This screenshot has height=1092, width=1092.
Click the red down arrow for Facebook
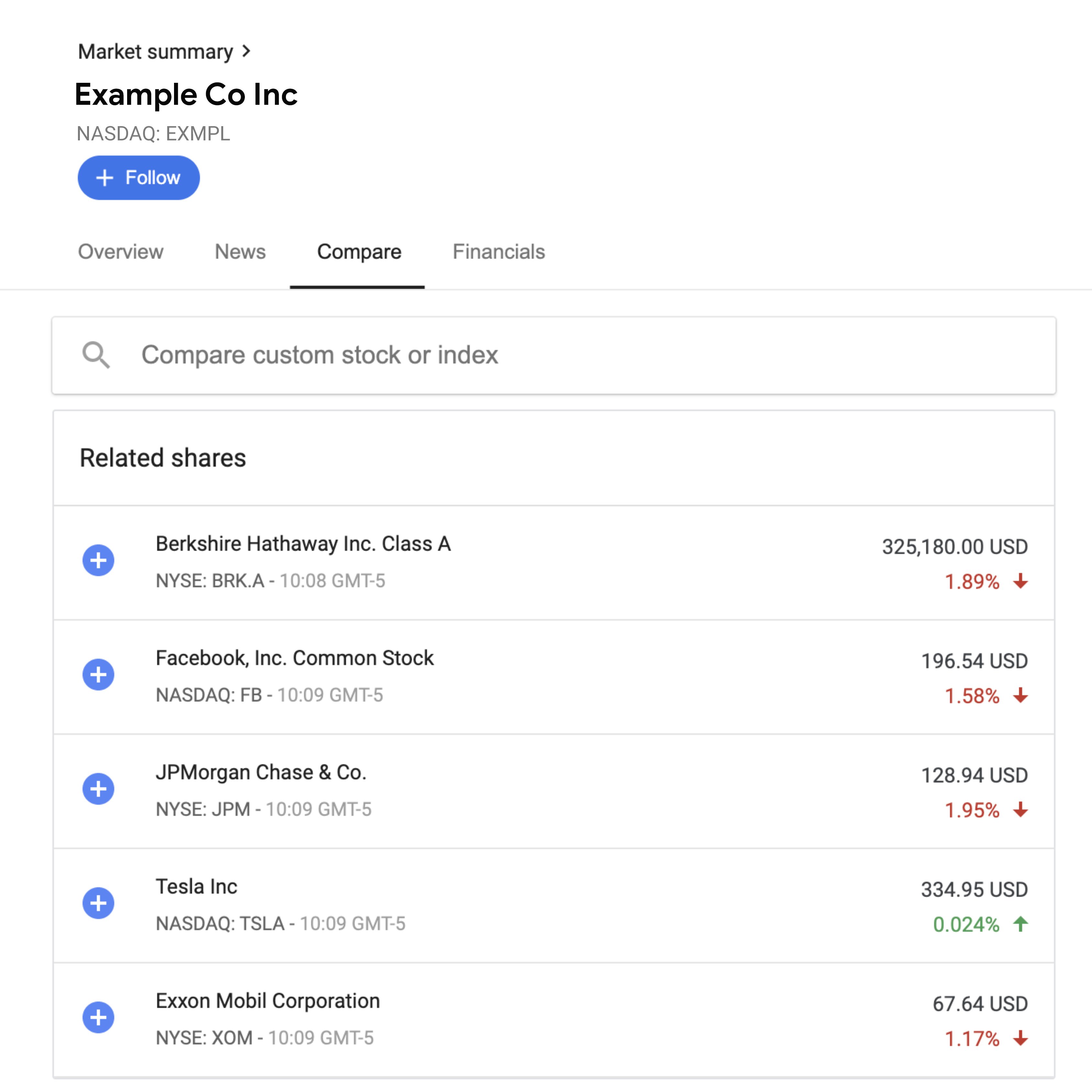(1020, 695)
